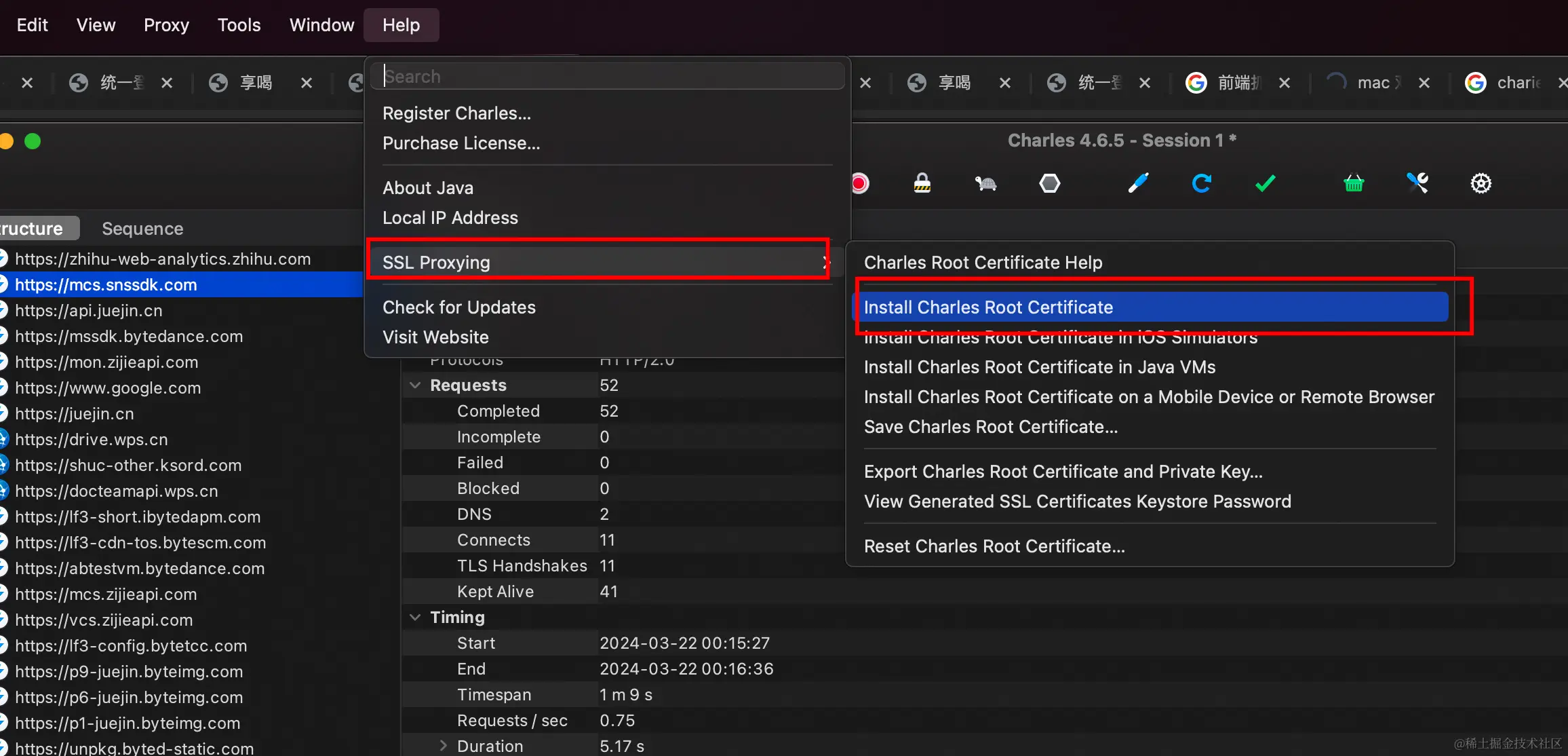Choose Install Certificate on a Mobile Device
The width and height of the screenshot is (1568, 756).
(x=1149, y=397)
